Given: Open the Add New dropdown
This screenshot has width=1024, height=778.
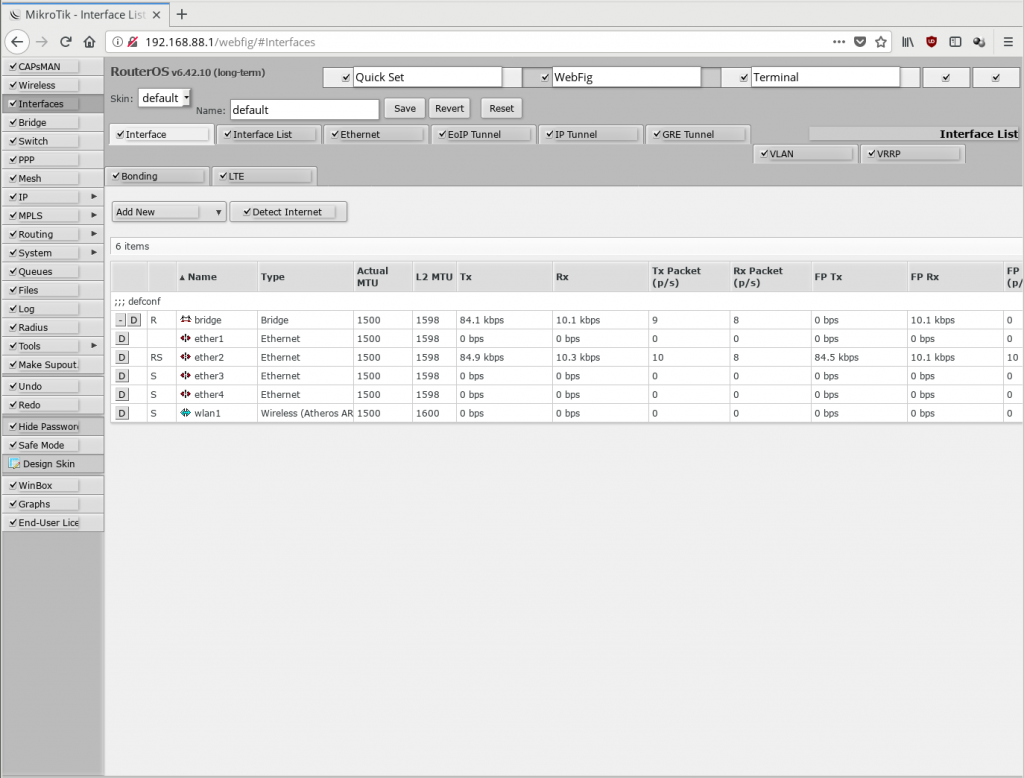Looking at the screenshot, I should [168, 212].
